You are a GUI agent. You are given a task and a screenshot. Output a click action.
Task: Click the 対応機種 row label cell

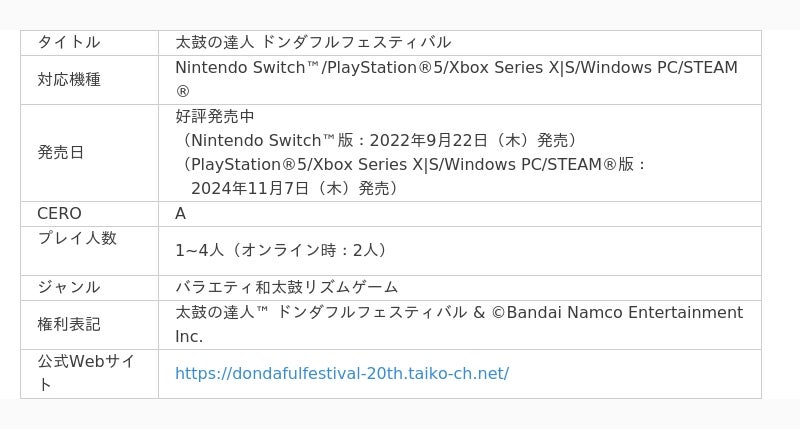pyautogui.click(x=69, y=79)
